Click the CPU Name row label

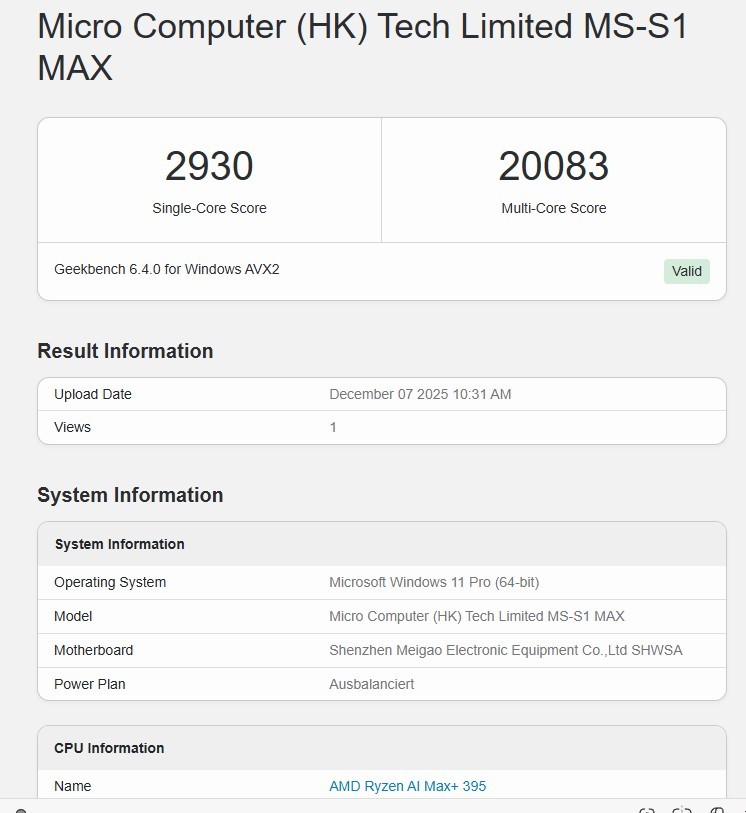coord(73,786)
